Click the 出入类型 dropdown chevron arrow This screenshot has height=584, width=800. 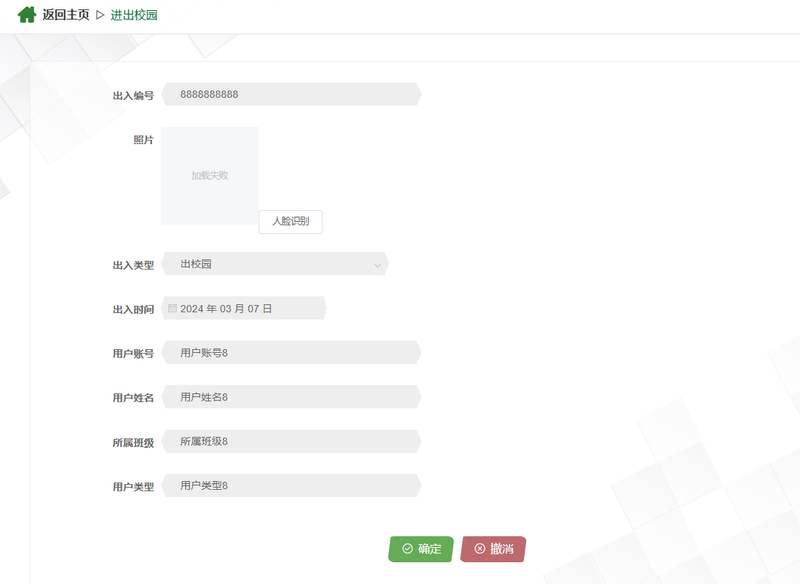[377, 265]
